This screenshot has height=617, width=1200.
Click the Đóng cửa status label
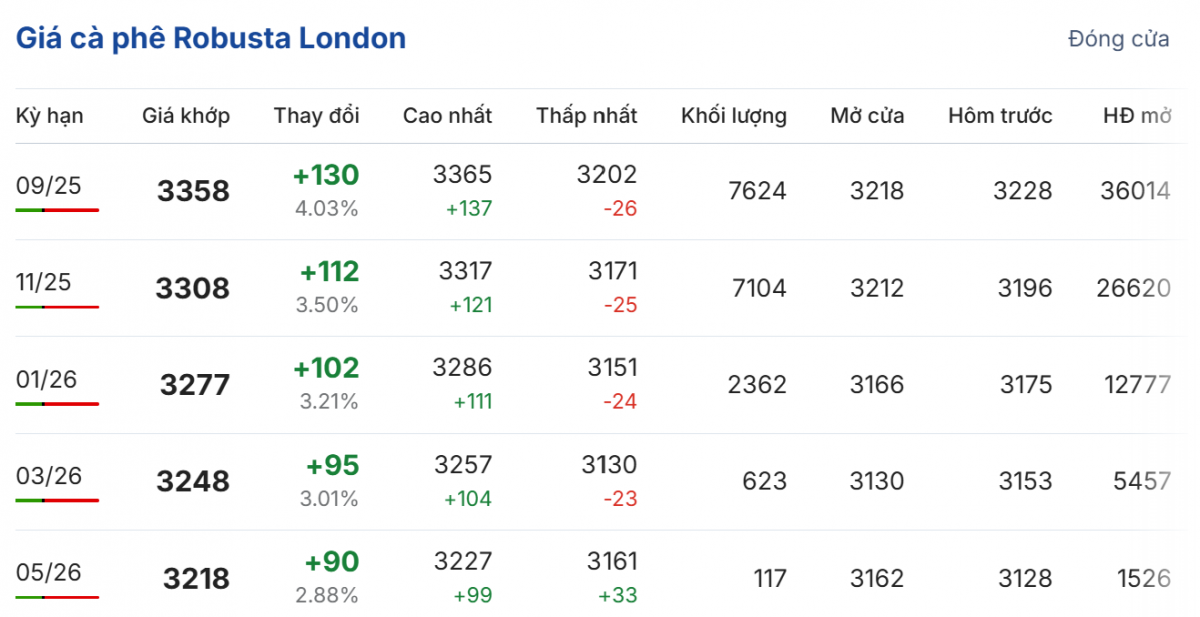click(1118, 40)
